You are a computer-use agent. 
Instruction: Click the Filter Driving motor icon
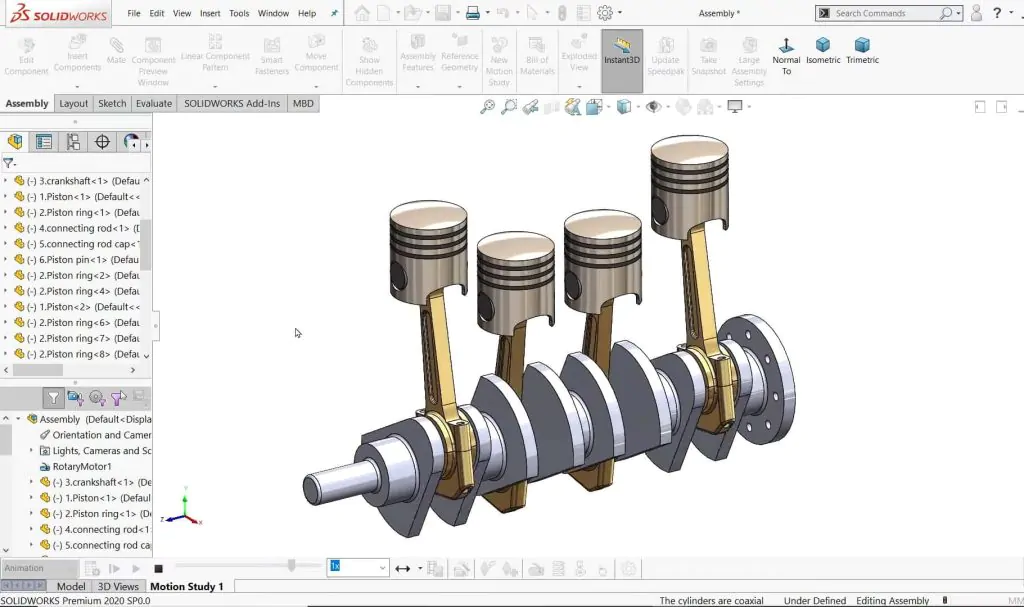[x=97, y=397]
